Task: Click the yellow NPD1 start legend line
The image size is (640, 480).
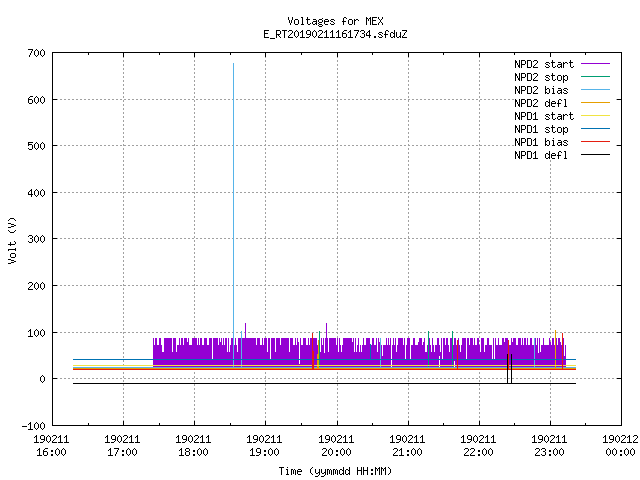Action: (595, 116)
